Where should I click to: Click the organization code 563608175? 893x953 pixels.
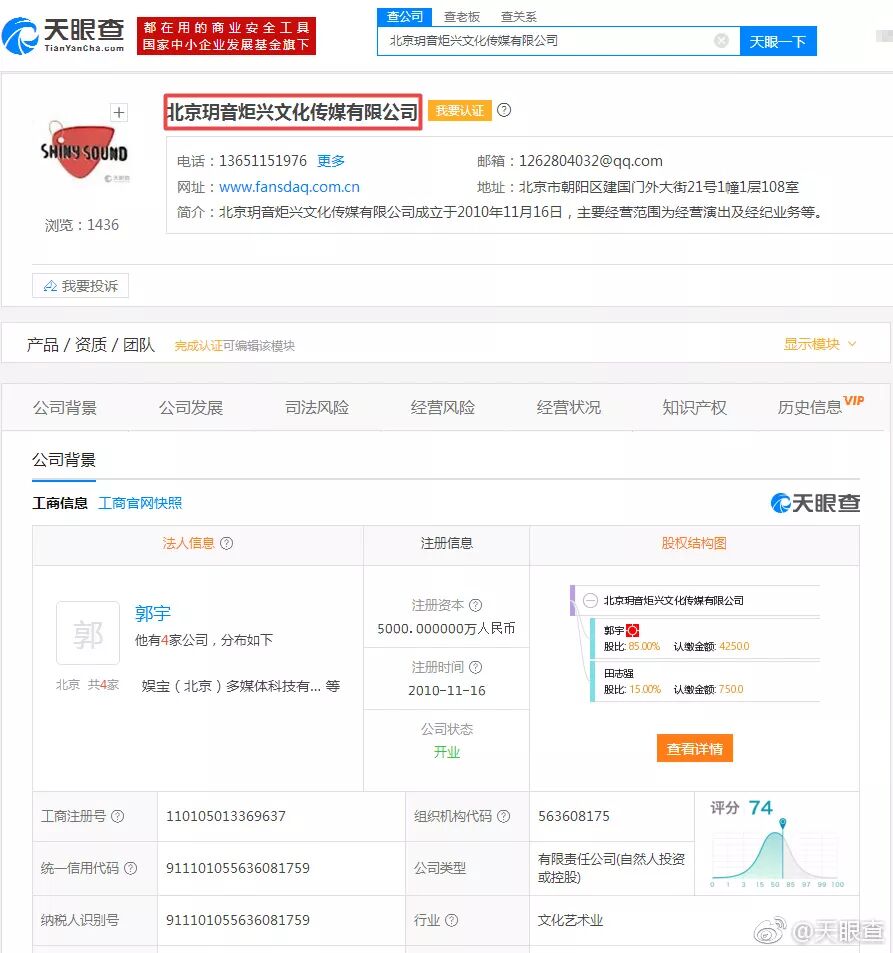click(574, 816)
